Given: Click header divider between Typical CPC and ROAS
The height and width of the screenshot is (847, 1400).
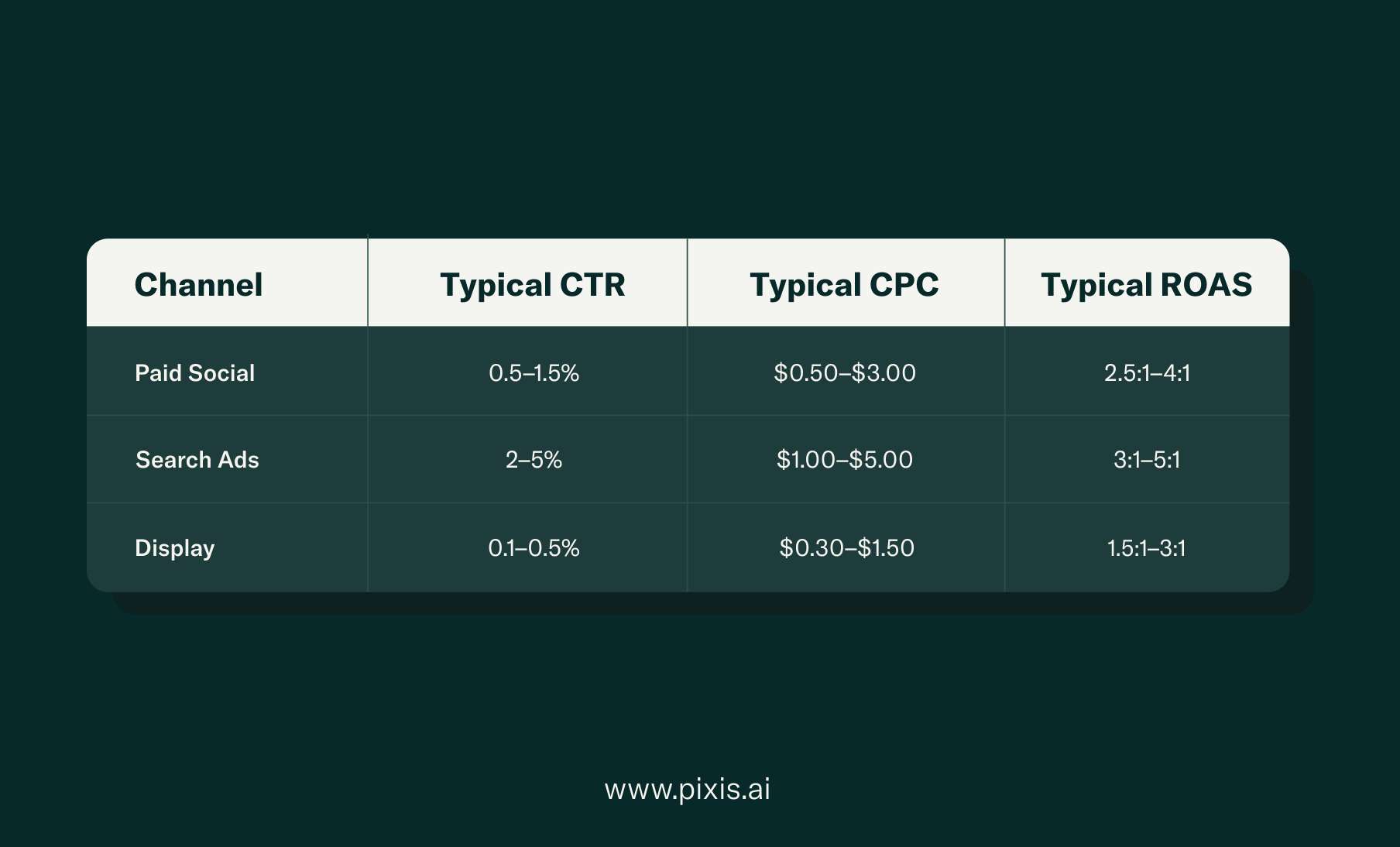Looking at the screenshot, I should [x=1004, y=283].
